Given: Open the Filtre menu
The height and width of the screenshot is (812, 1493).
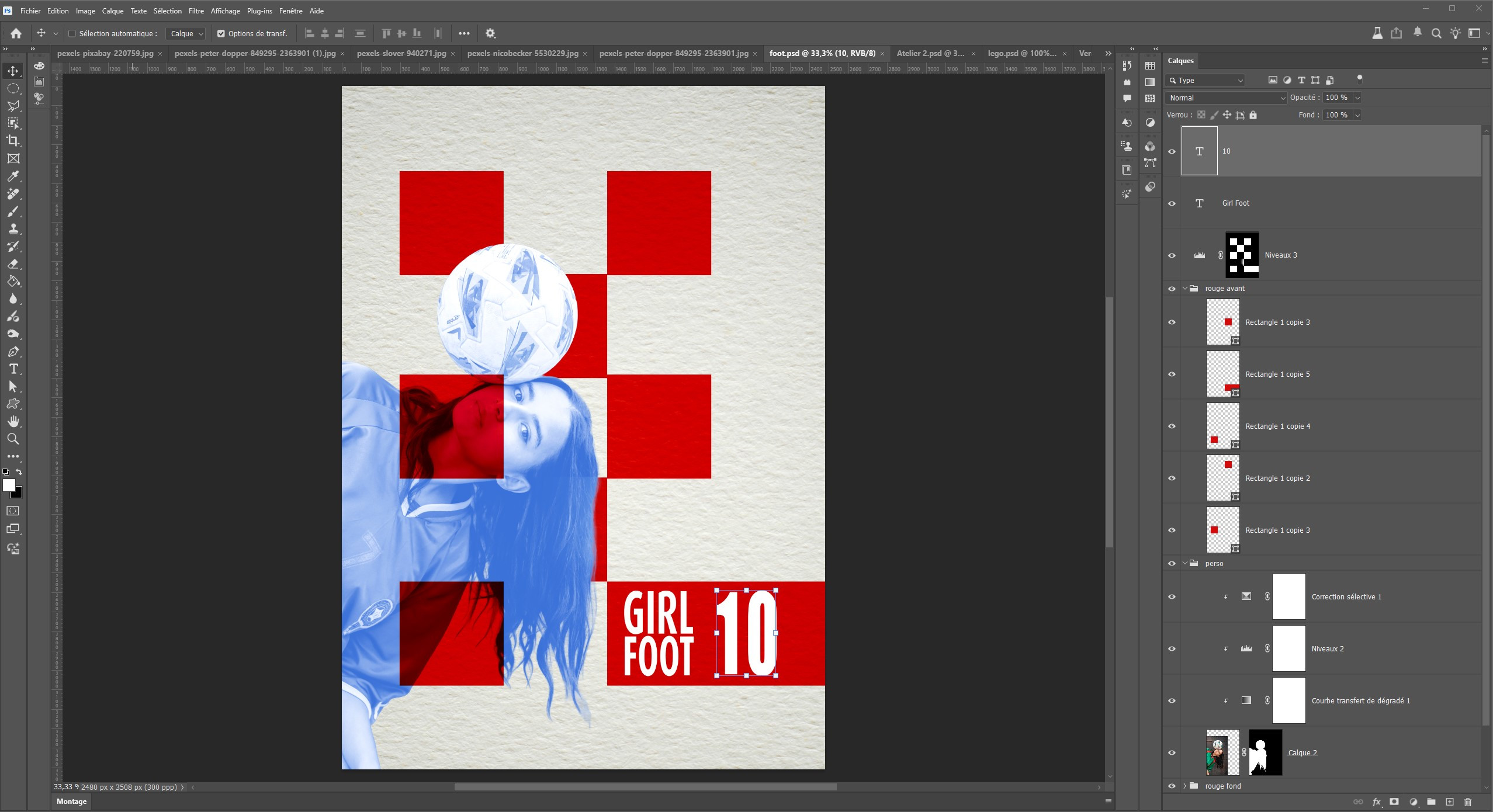Looking at the screenshot, I should coord(196,11).
